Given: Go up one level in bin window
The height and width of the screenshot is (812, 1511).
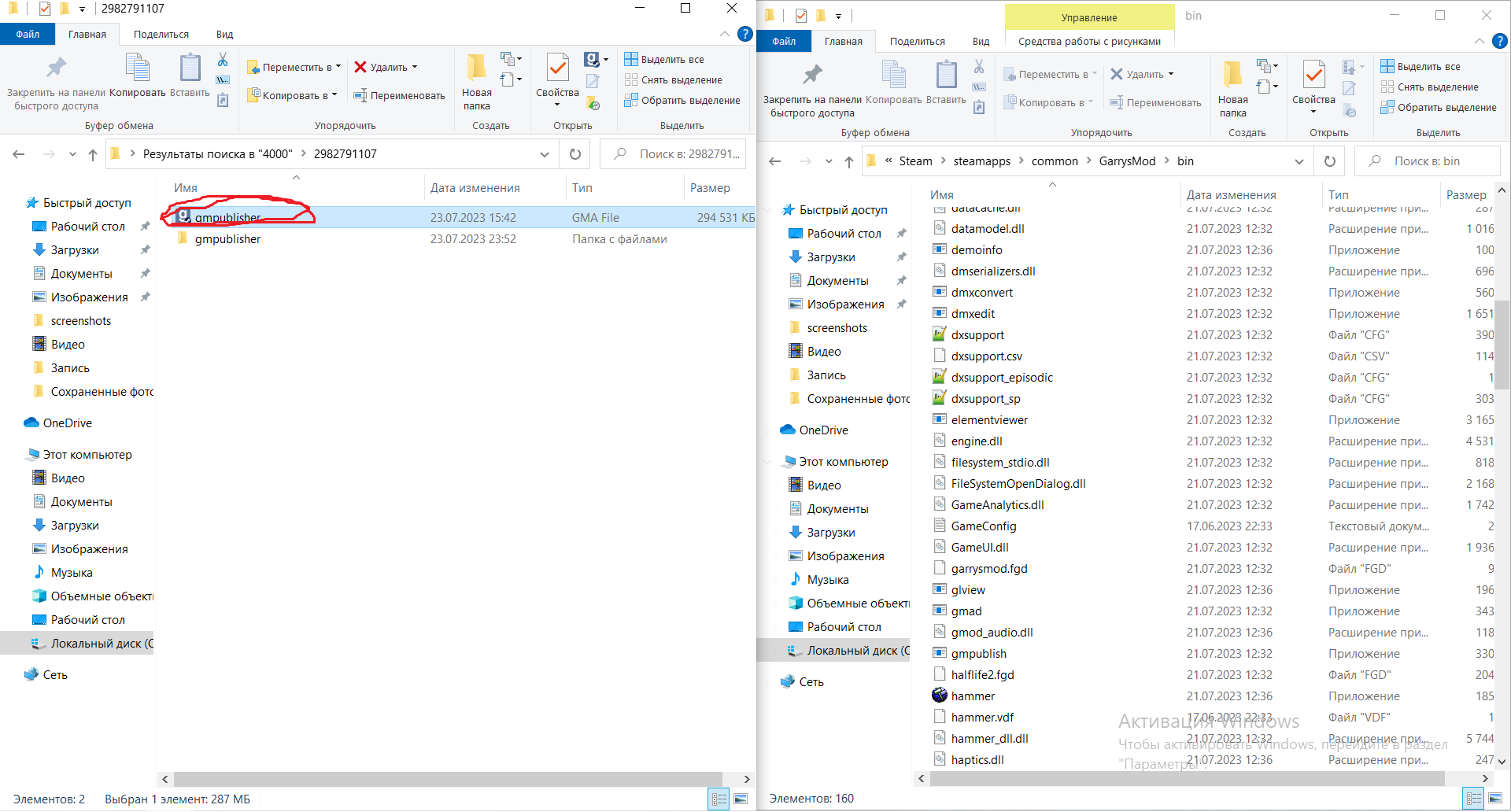Looking at the screenshot, I should [849, 161].
